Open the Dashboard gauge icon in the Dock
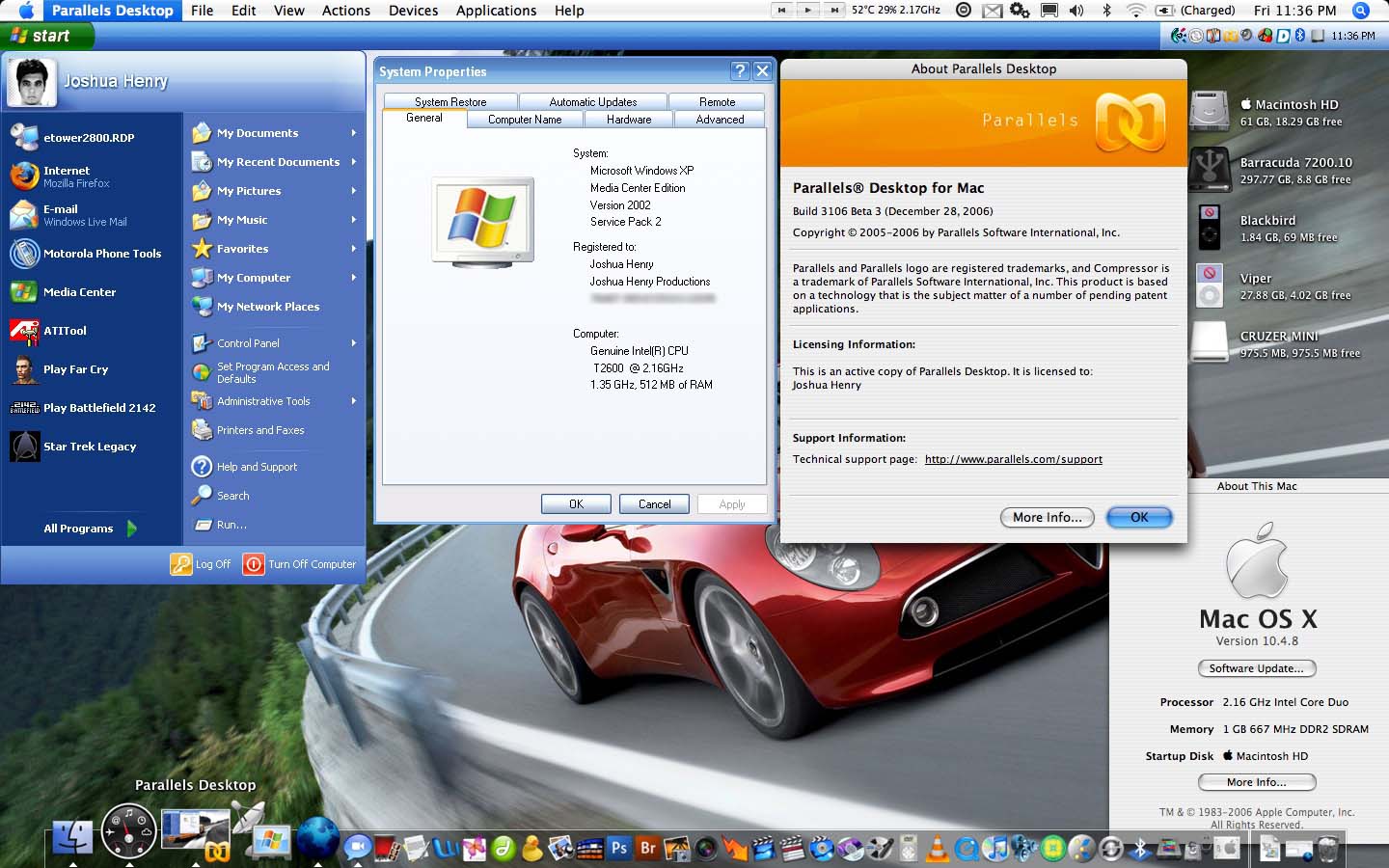Image resolution: width=1389 pixels, height=868 pixels. (128, 831)
